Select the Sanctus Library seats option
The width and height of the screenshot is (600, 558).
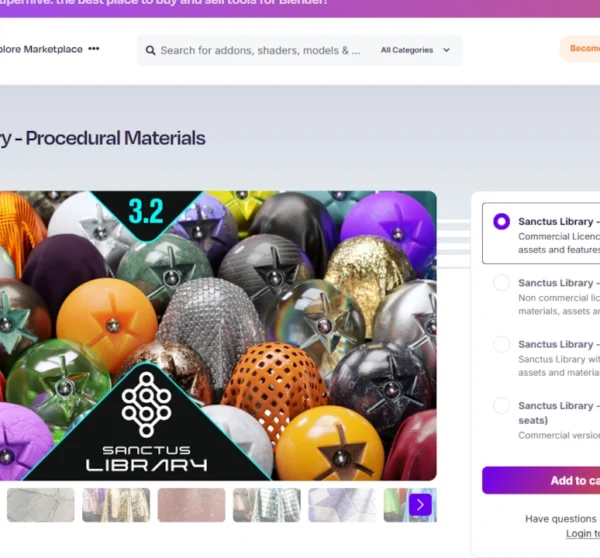click(501, 405)
